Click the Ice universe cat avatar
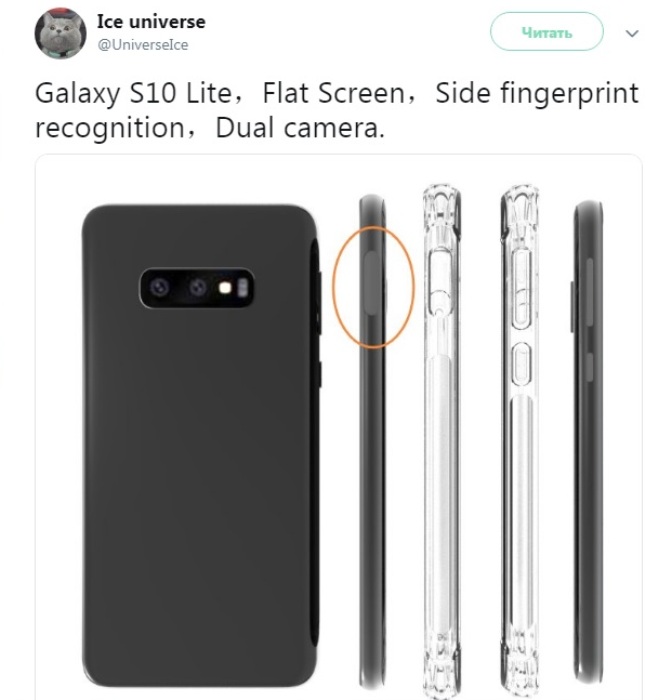Image resolution: width=671 pixels, height=700 pixels. click(x=60, y=33)
